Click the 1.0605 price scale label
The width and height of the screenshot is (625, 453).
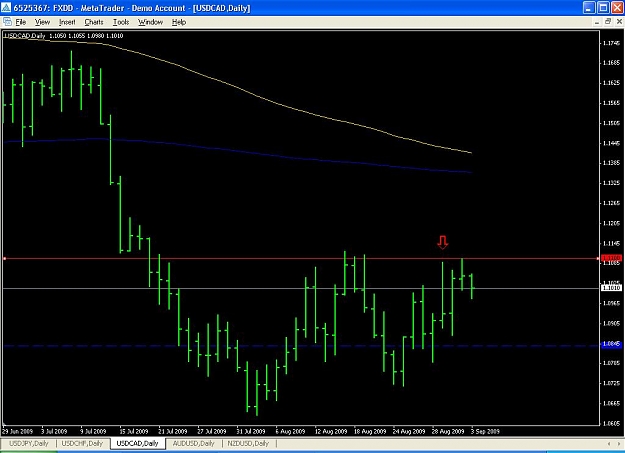point(611,423)
